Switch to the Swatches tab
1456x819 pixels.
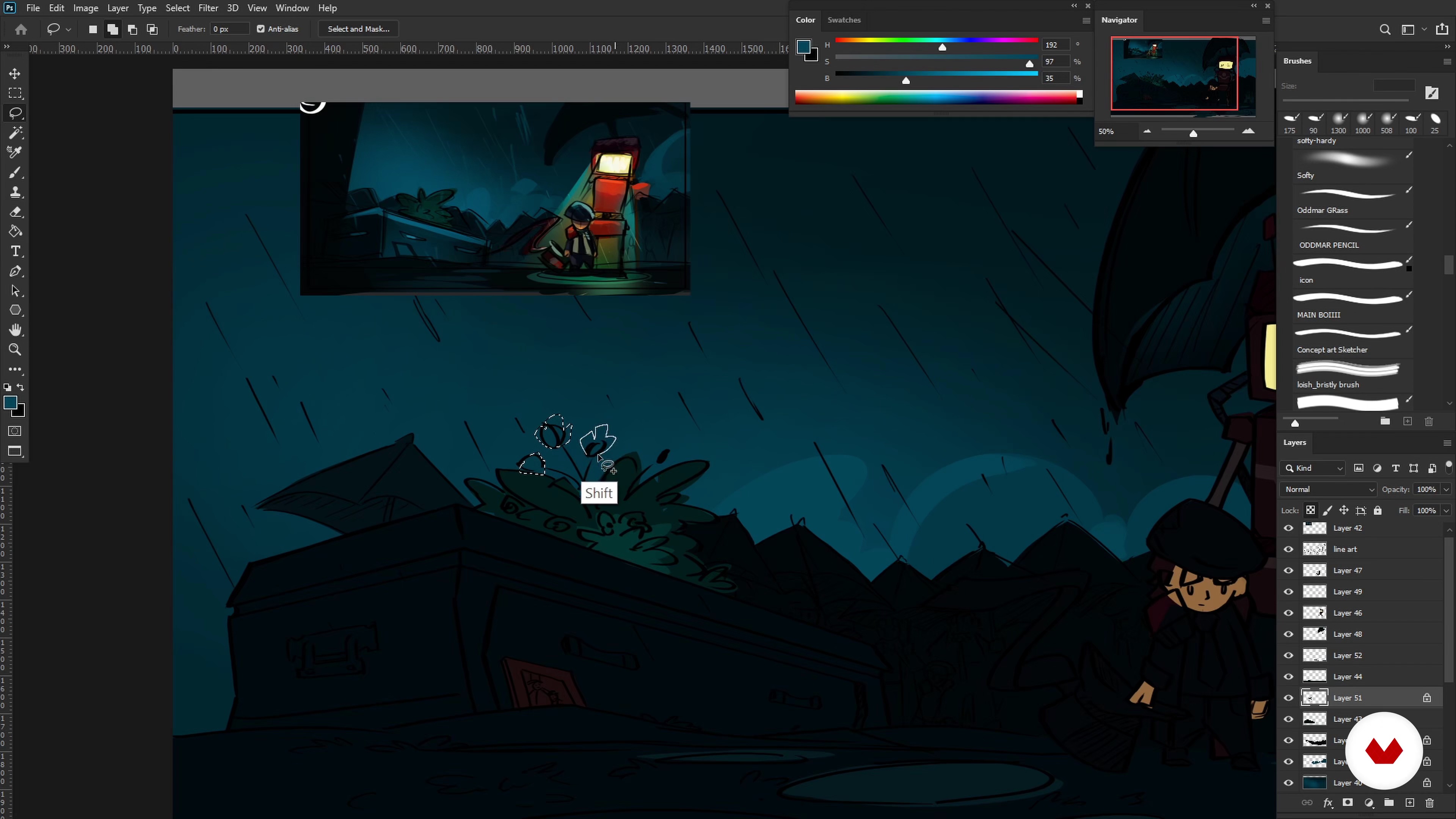(844, 20)
